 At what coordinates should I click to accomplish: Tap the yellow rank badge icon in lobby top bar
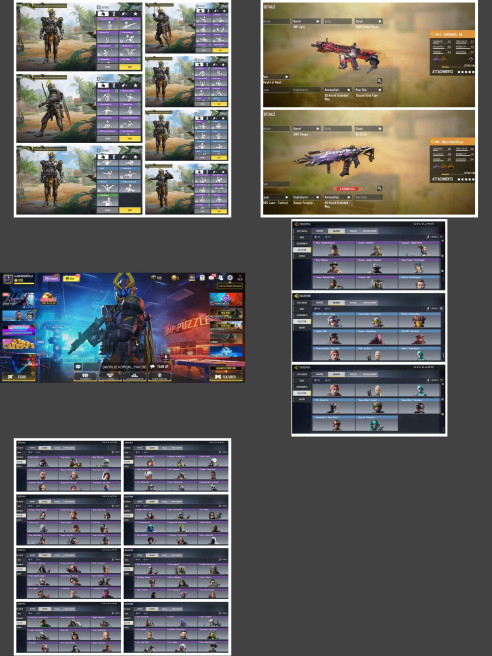point(192,278)
